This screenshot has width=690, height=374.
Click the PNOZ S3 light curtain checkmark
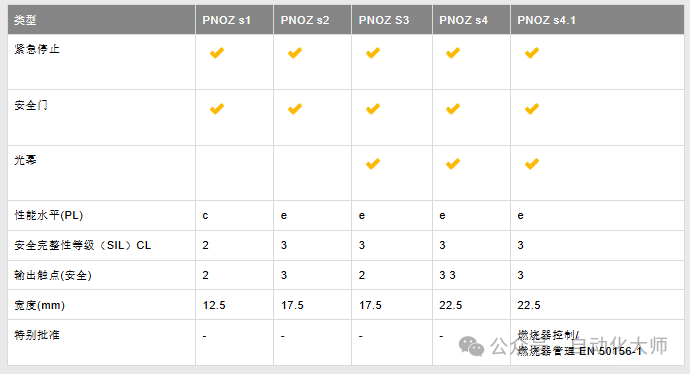pyautogui.click(x=373, y=164)
